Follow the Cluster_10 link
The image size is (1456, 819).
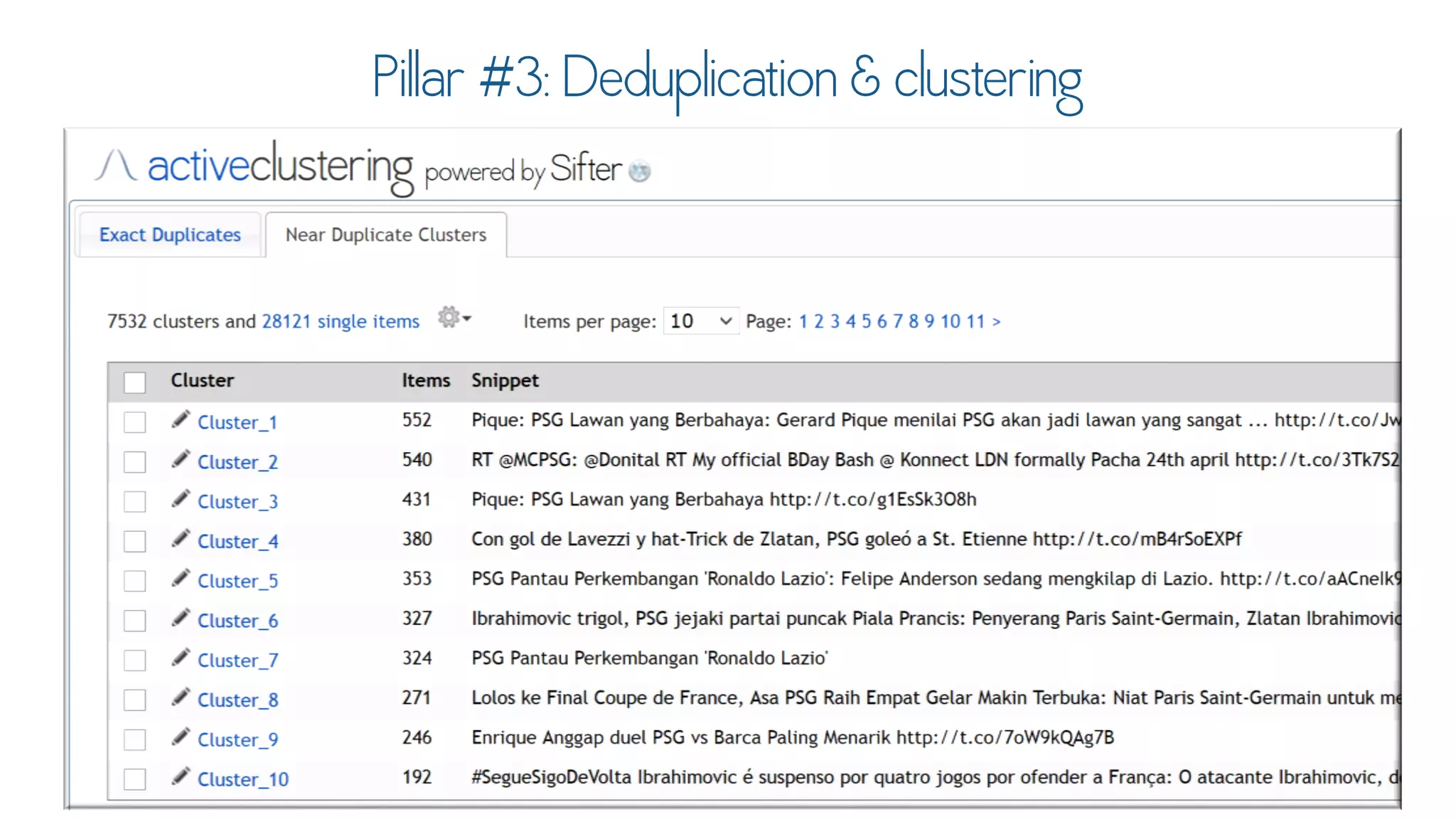coord(243,780)
